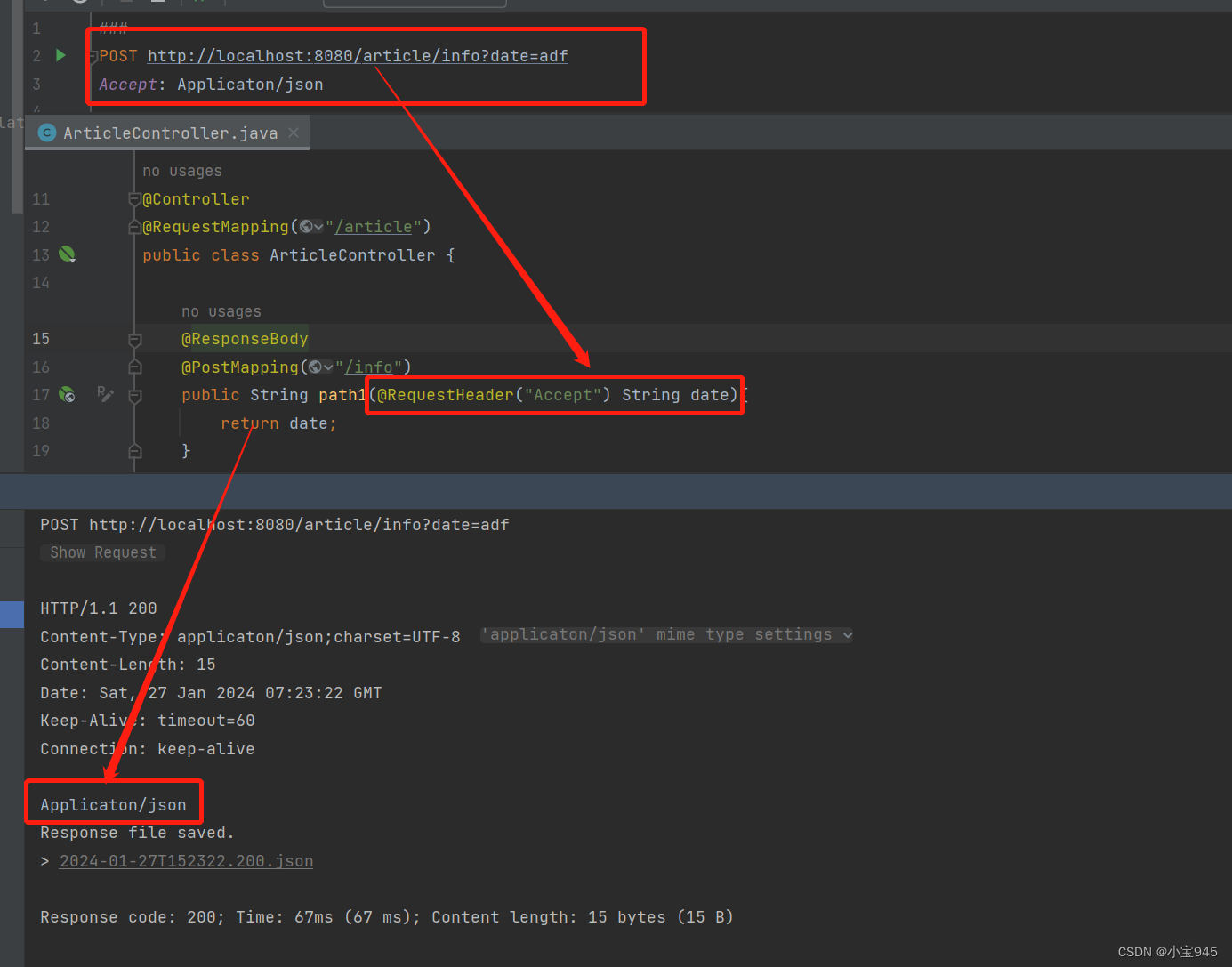Click the related-edit pencil gutter icon on line 17
Viewport: 1232px width, 967px height.
(105, 394)
